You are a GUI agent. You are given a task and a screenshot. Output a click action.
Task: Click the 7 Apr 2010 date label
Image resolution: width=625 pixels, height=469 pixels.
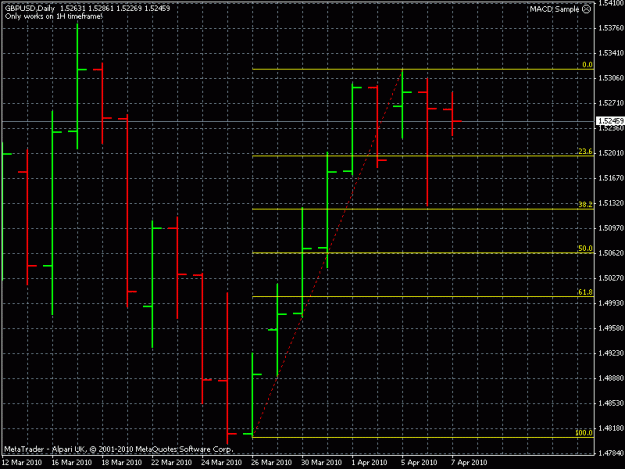pos(469,463)
